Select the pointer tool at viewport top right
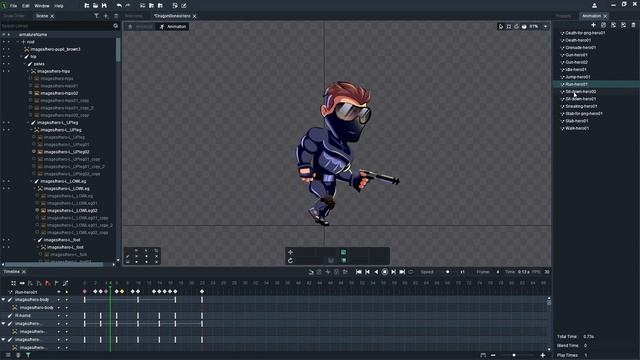The height and width of the screenshot is (360, 640). tap(500, 27)
